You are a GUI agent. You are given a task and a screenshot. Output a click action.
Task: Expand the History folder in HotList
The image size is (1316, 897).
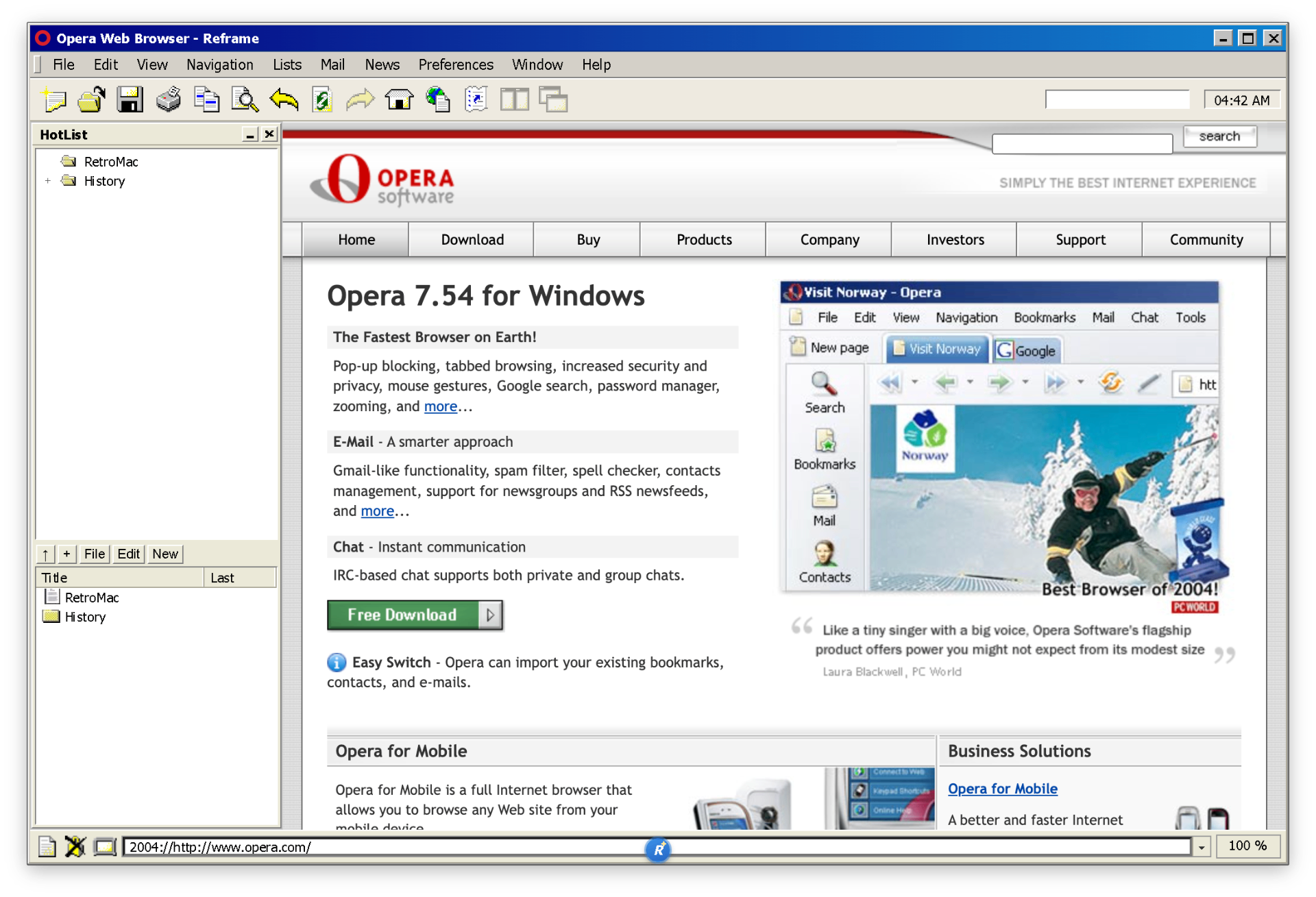48,181
